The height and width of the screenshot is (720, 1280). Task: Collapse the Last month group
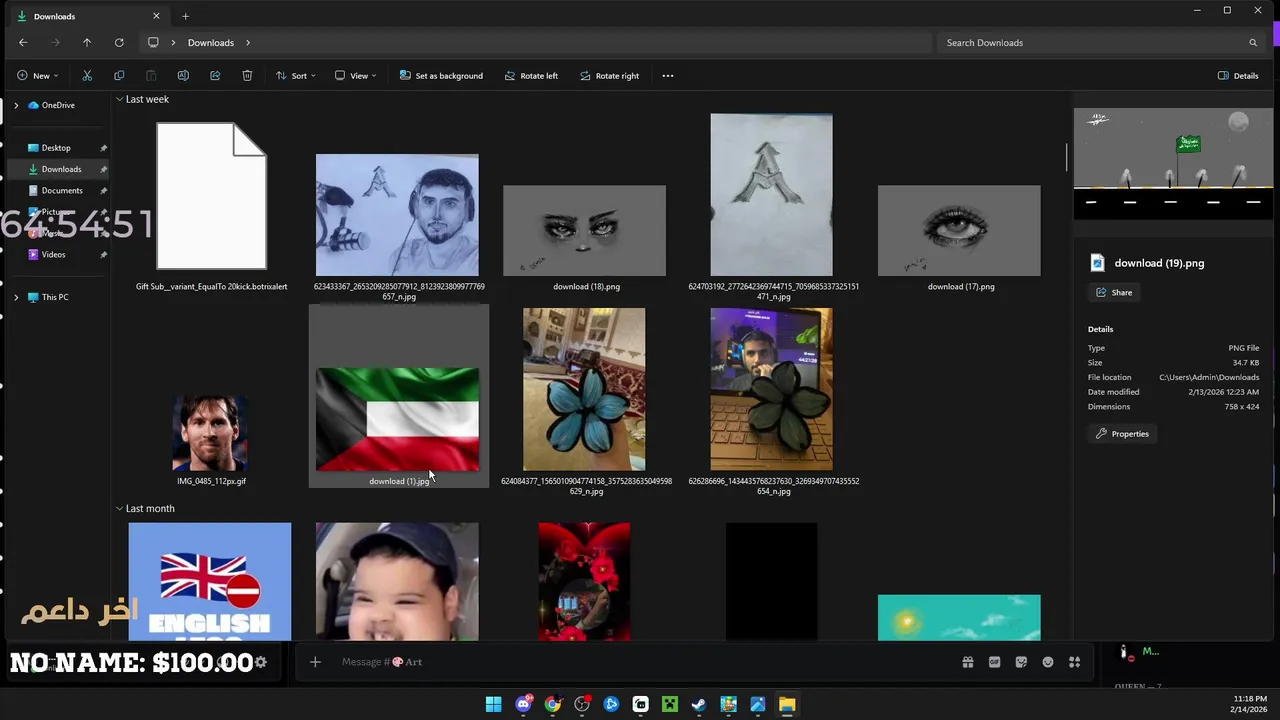tap(119, 508)
